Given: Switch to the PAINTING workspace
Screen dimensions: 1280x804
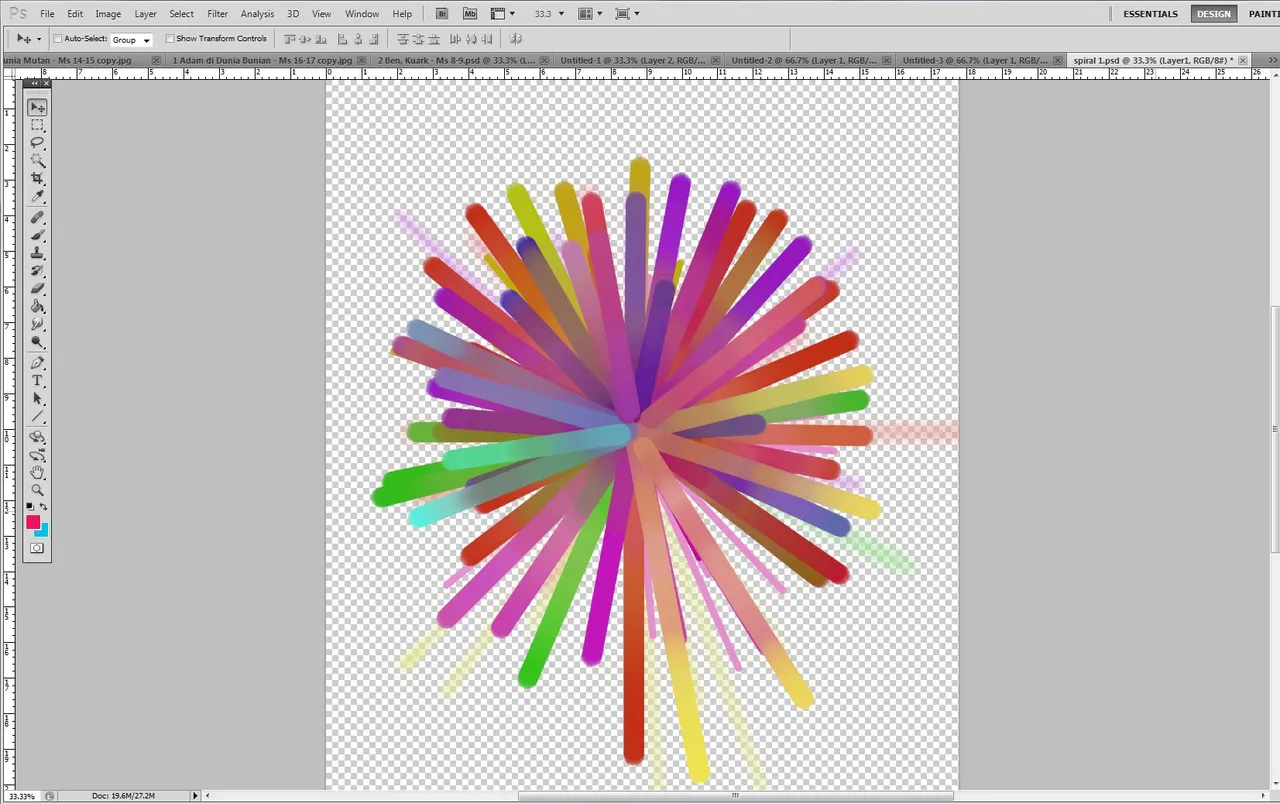Looking at the screenshot, I should [1263, 14].
